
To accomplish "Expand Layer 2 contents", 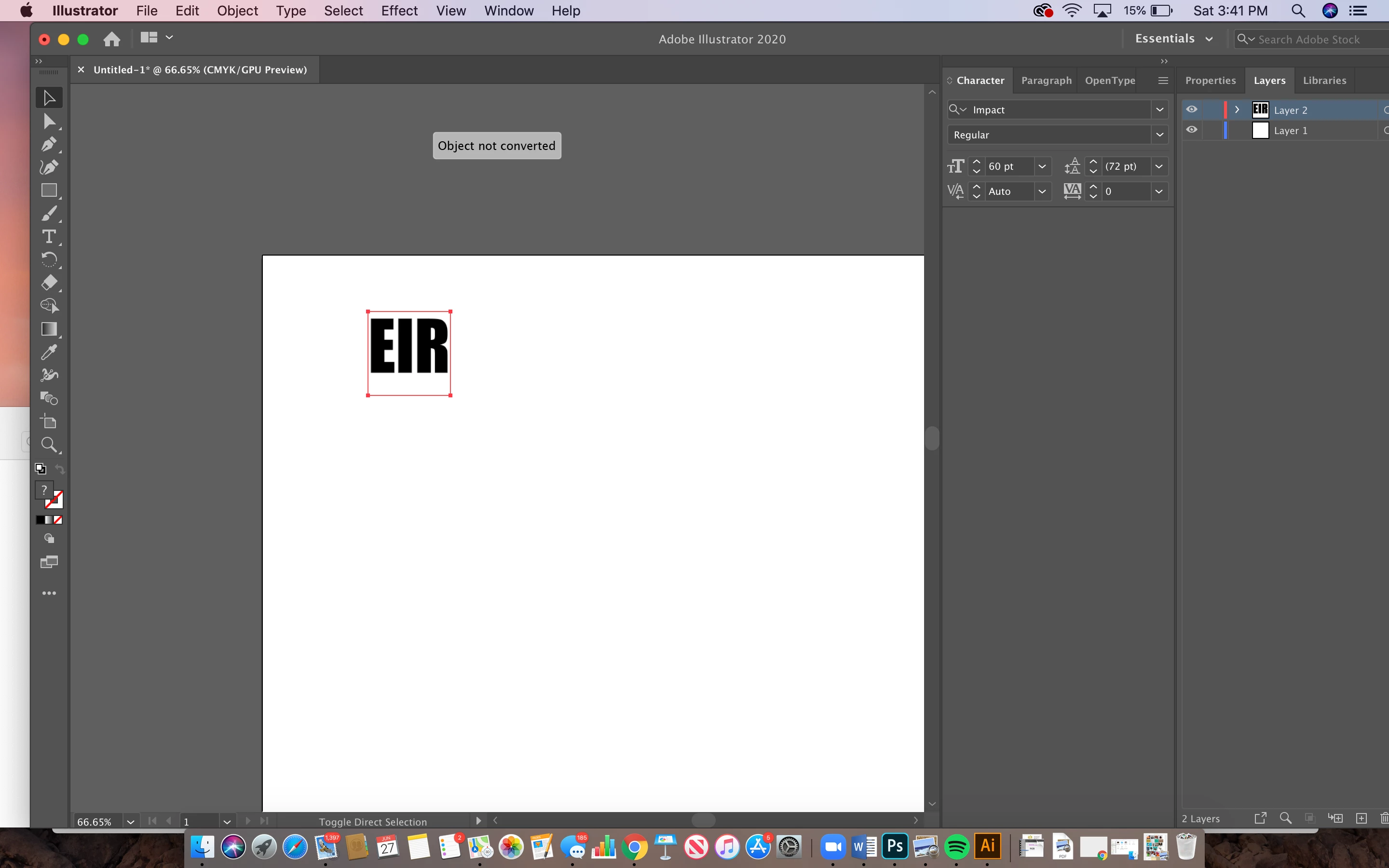I will [1238, 109].
